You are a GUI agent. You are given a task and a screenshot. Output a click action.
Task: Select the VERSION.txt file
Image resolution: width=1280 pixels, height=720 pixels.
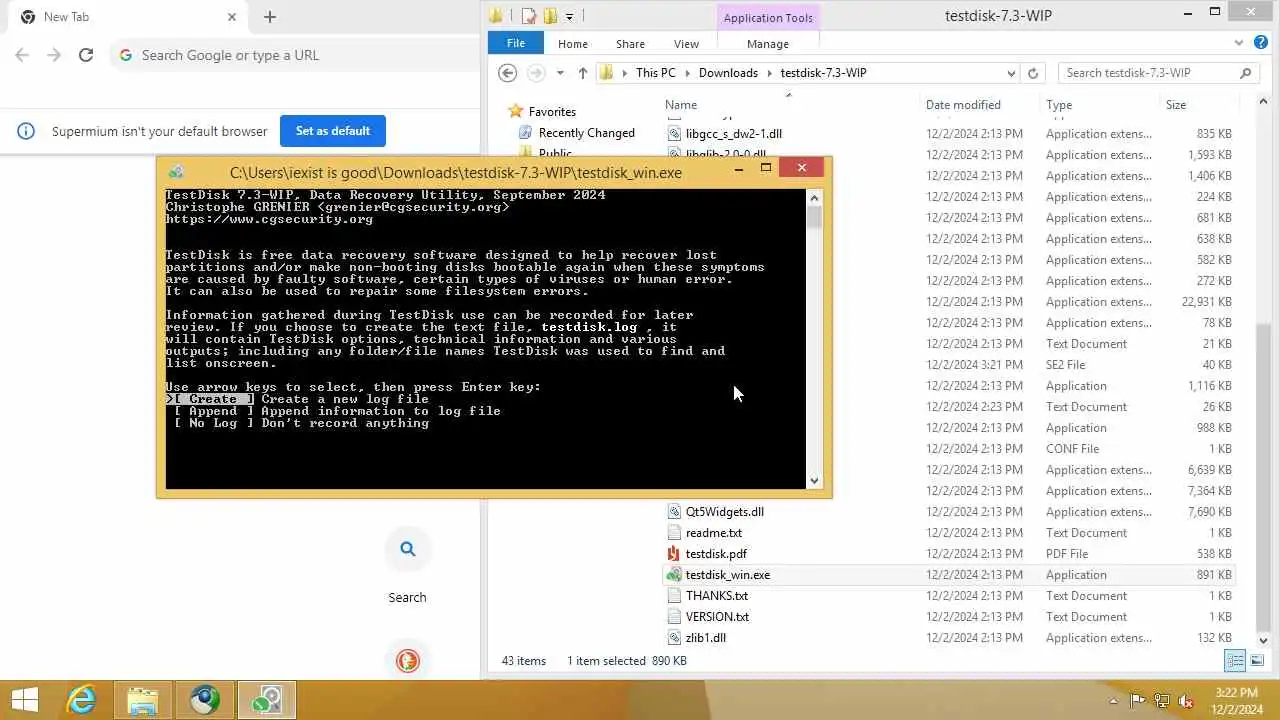pos(717,617)
